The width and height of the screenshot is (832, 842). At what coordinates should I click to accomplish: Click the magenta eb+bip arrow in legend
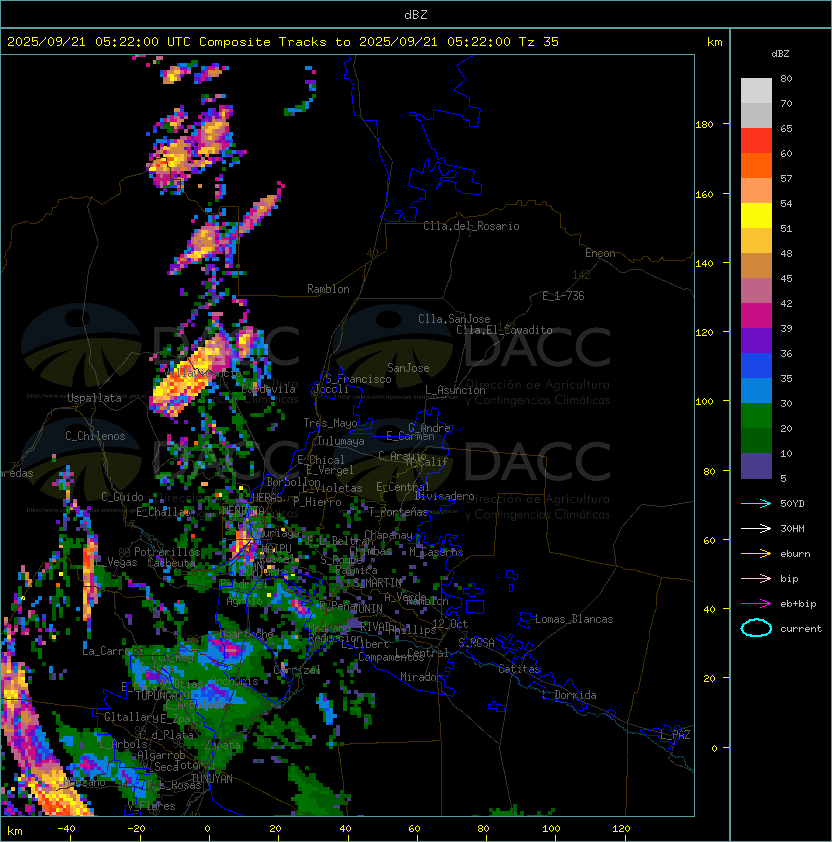tap(756, 604)
